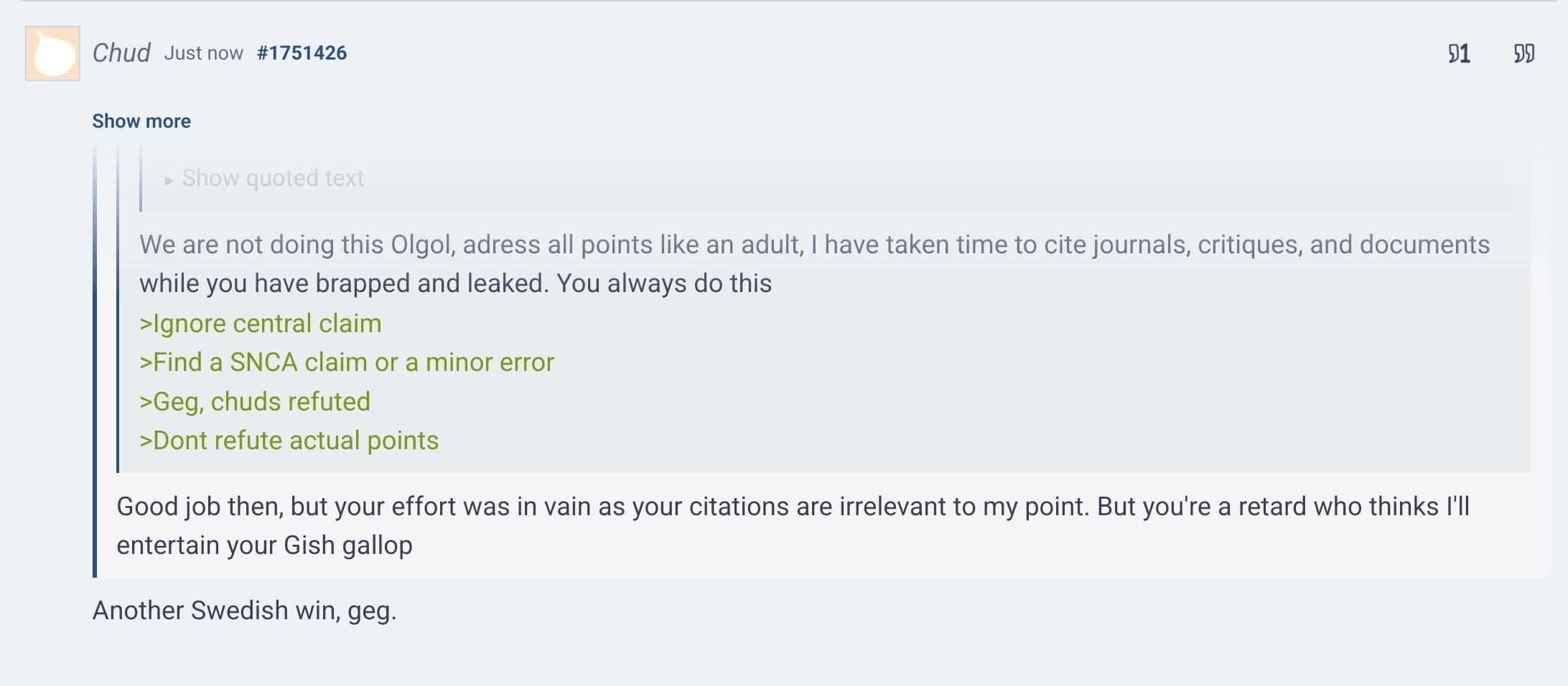Click the ">Geg, chuds refuted" greentext line
This screenshot has width=1568, height=686.
[x=255, y=402]
